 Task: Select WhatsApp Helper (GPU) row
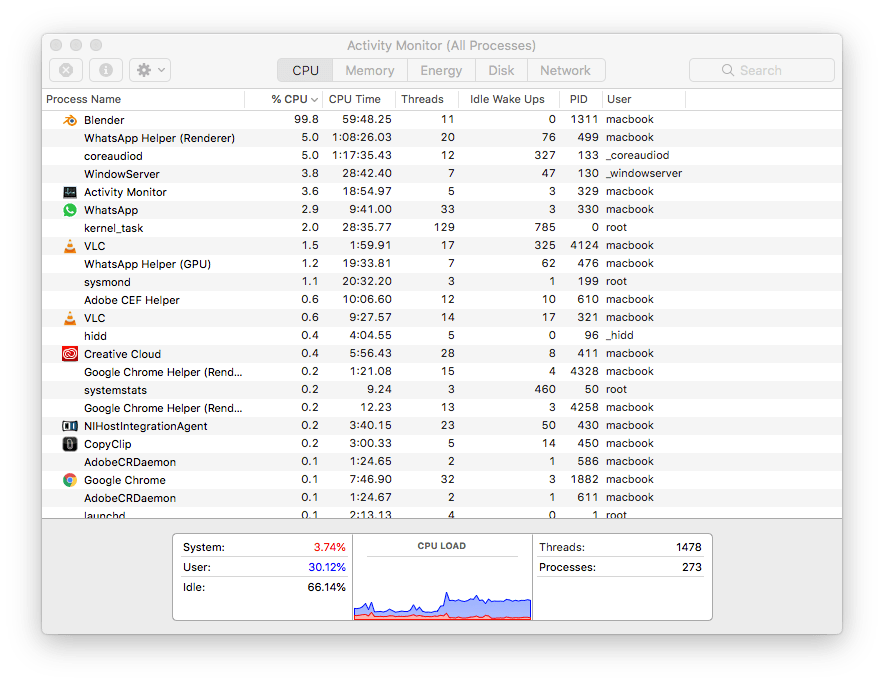click(442, 264)
